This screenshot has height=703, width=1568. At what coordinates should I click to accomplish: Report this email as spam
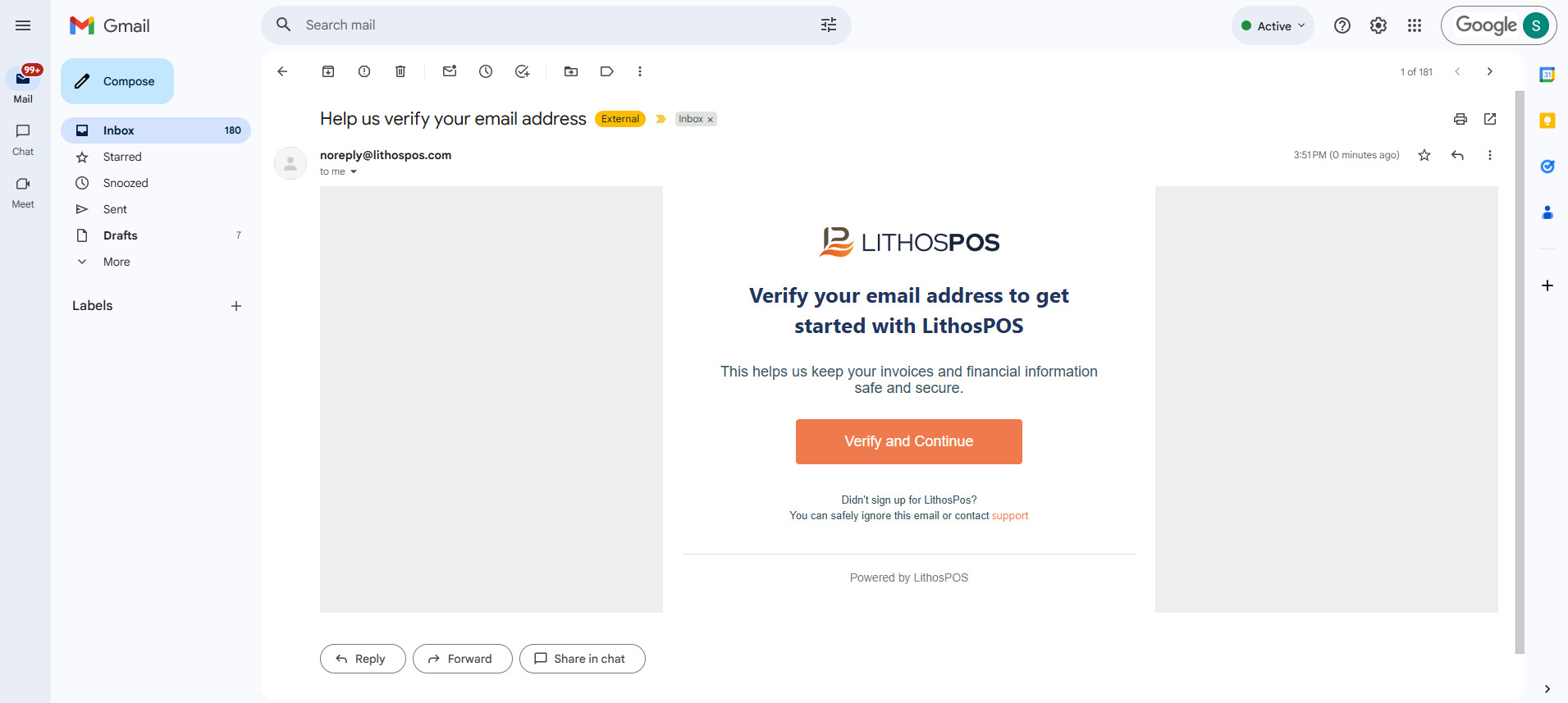point(364,71)
